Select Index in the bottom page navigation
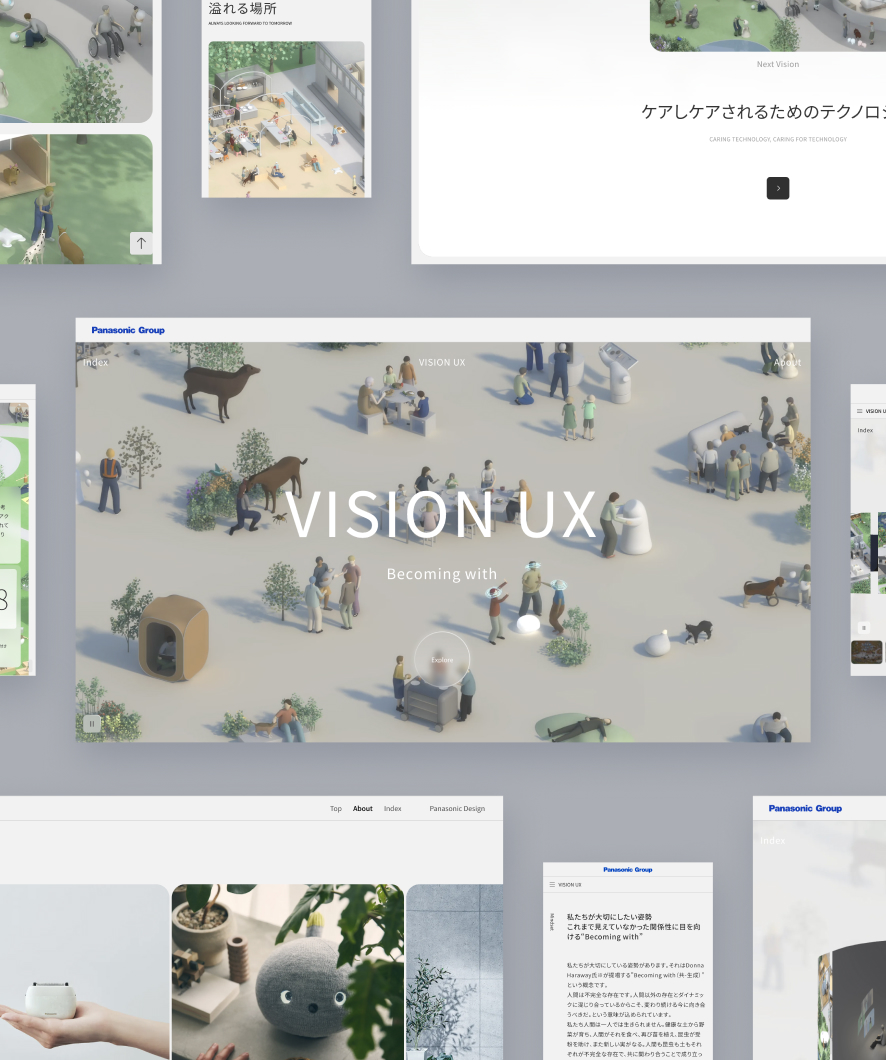The image size is (886, 1060). click(393, 808)
